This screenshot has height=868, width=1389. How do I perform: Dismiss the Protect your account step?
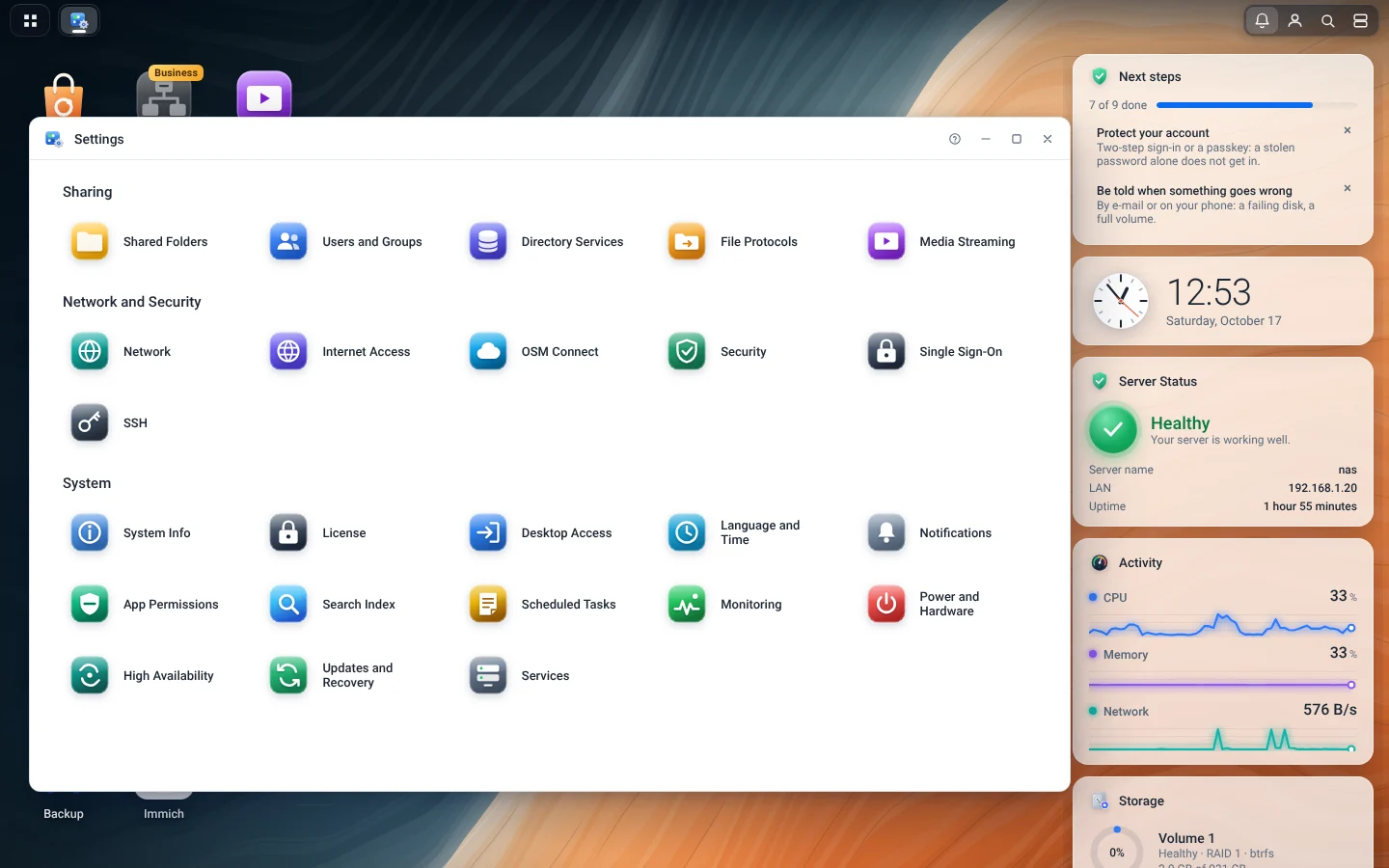[x=1348, y=130]
